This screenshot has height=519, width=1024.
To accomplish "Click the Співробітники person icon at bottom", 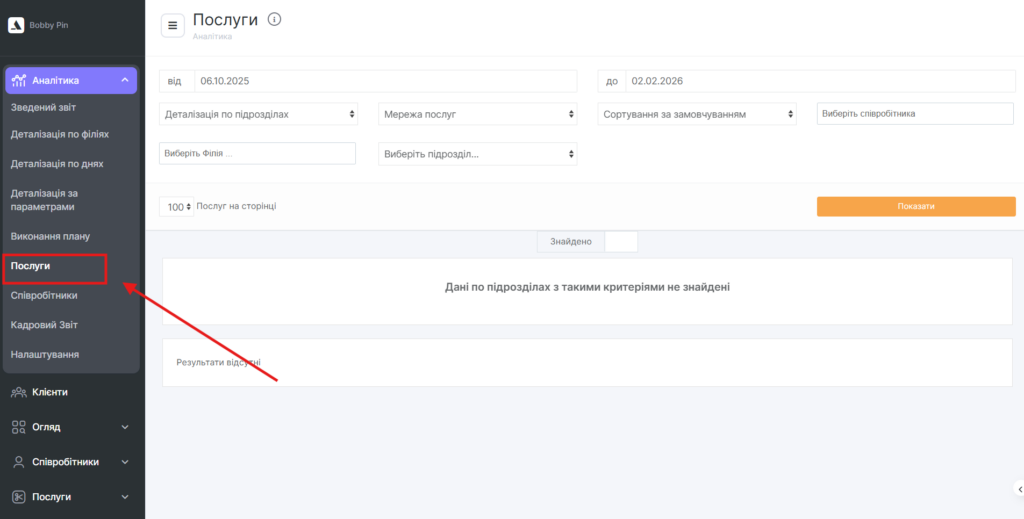I will 18,462.
